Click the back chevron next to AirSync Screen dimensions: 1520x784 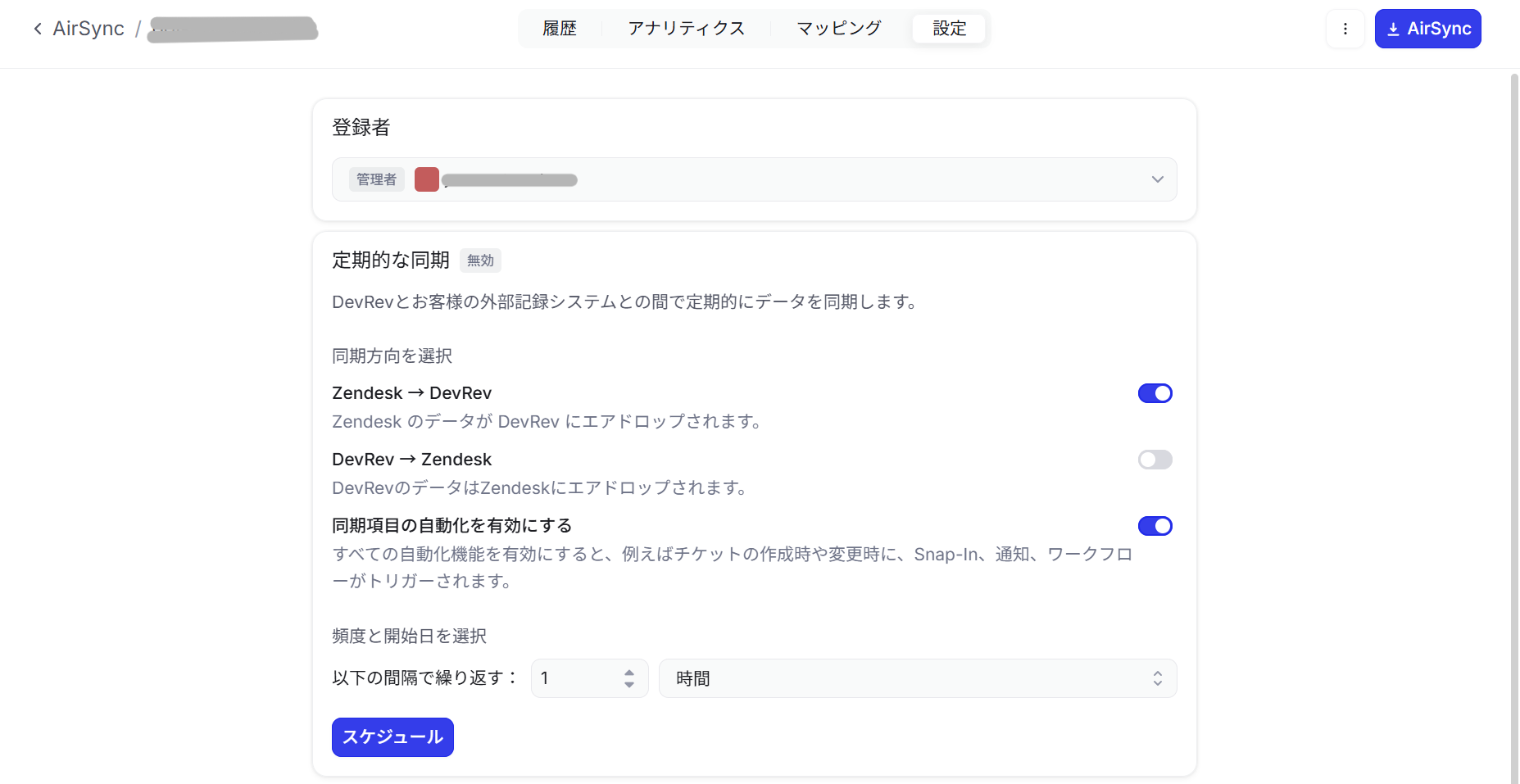point(38,28)
